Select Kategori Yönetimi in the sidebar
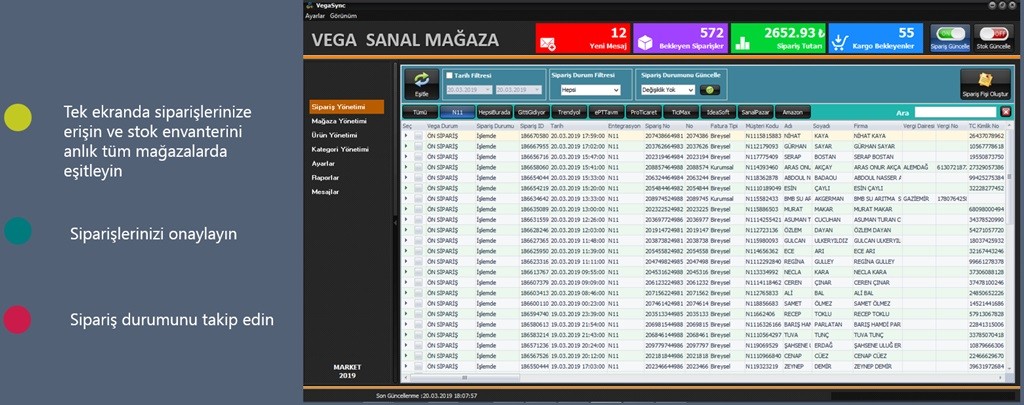The image size is (1024, 405). point(340,150)
